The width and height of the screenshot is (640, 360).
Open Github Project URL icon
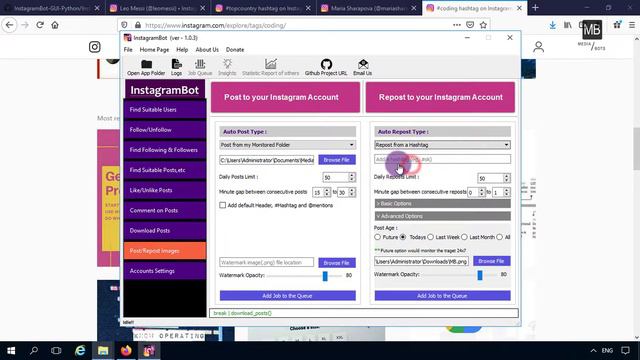tap(326, 67)
